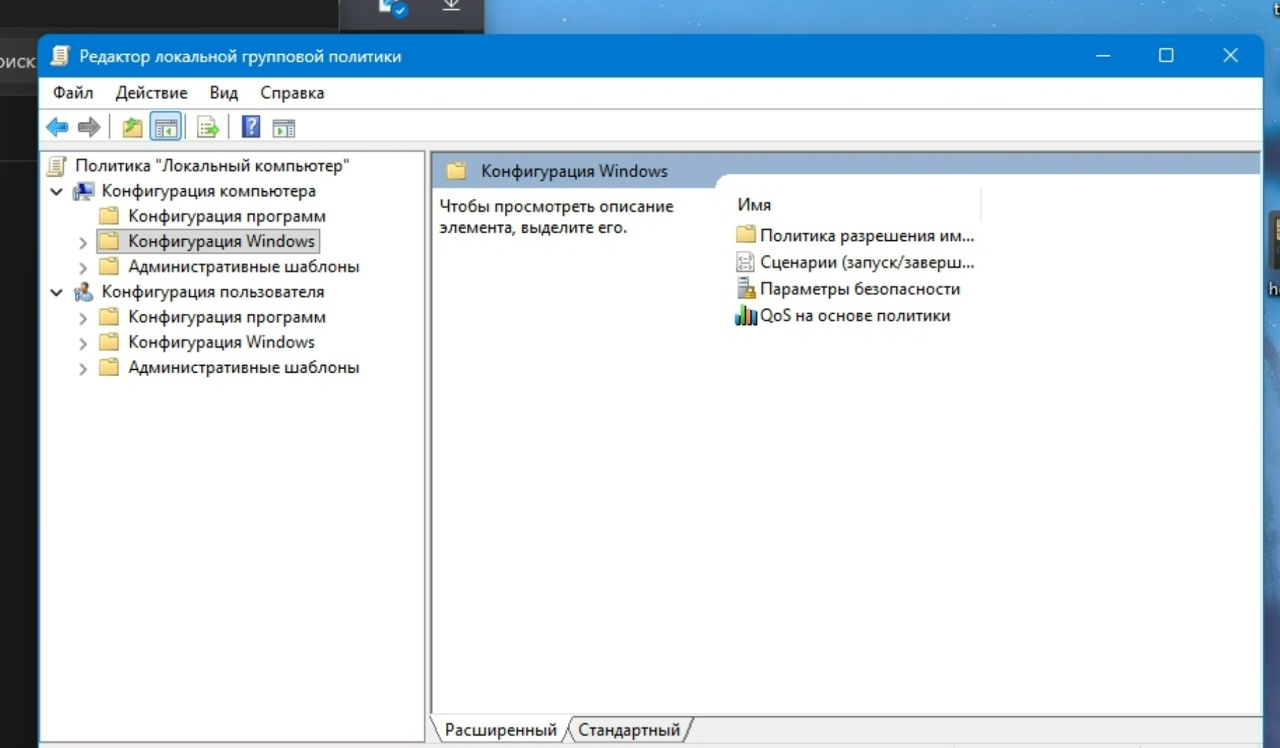Open the Действие menu
1280x748 pixels.
point(151,93)
